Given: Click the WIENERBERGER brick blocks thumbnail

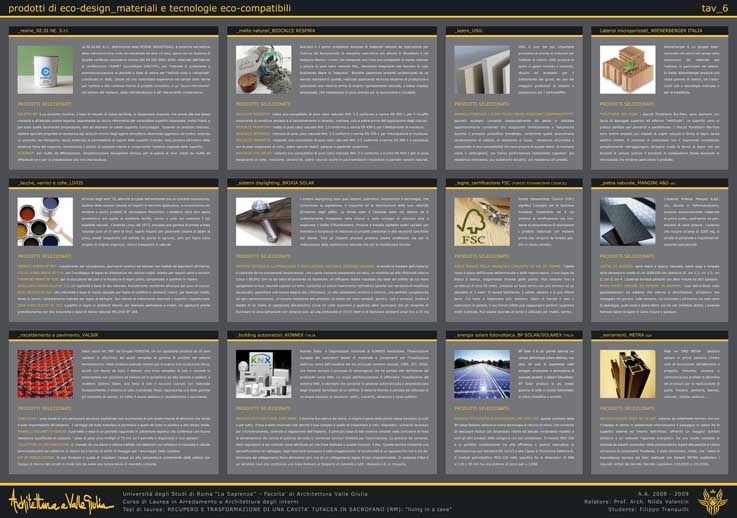Looking at the screenshot, I should pyautogui.click(x=627, y=70).
